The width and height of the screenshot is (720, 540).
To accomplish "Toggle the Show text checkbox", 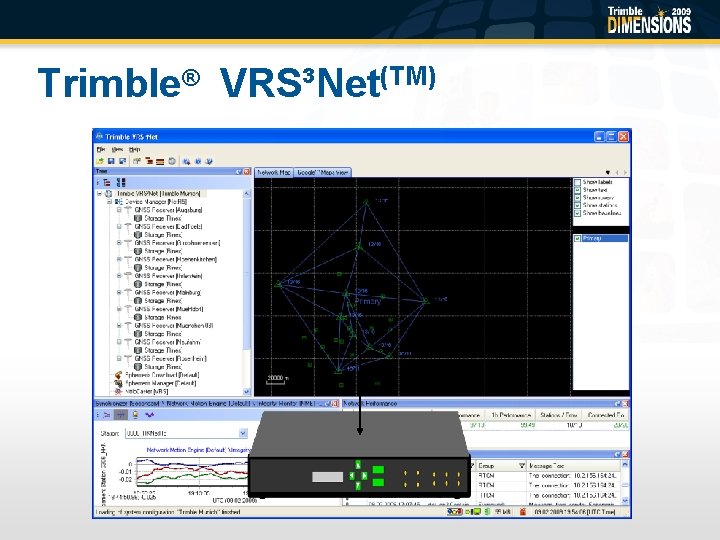I will 578,190.
